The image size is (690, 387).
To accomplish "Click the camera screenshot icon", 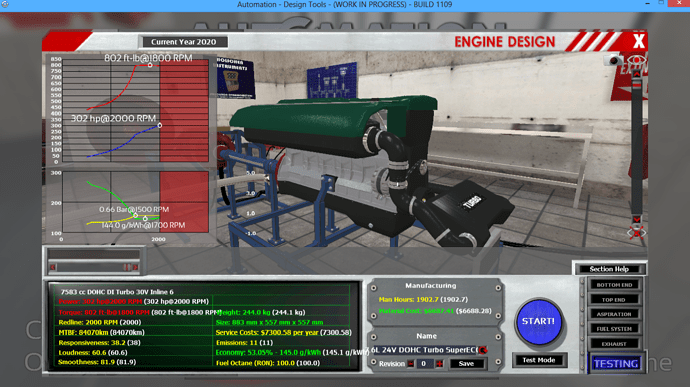I will tap(613, 60).
